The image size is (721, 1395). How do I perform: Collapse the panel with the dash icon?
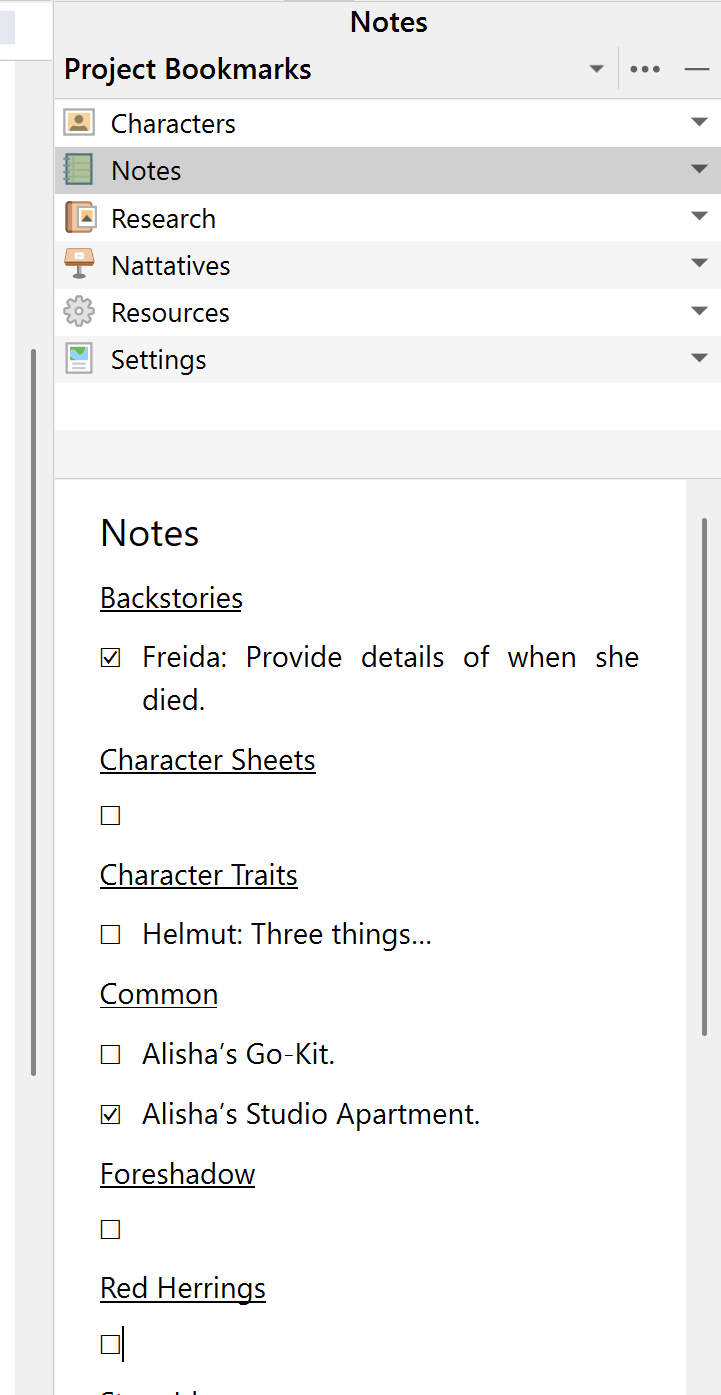(x=696, y=69)
